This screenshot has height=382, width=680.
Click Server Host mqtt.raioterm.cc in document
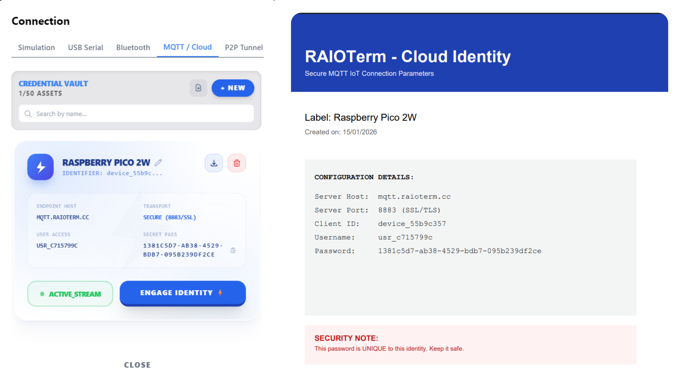382,197
